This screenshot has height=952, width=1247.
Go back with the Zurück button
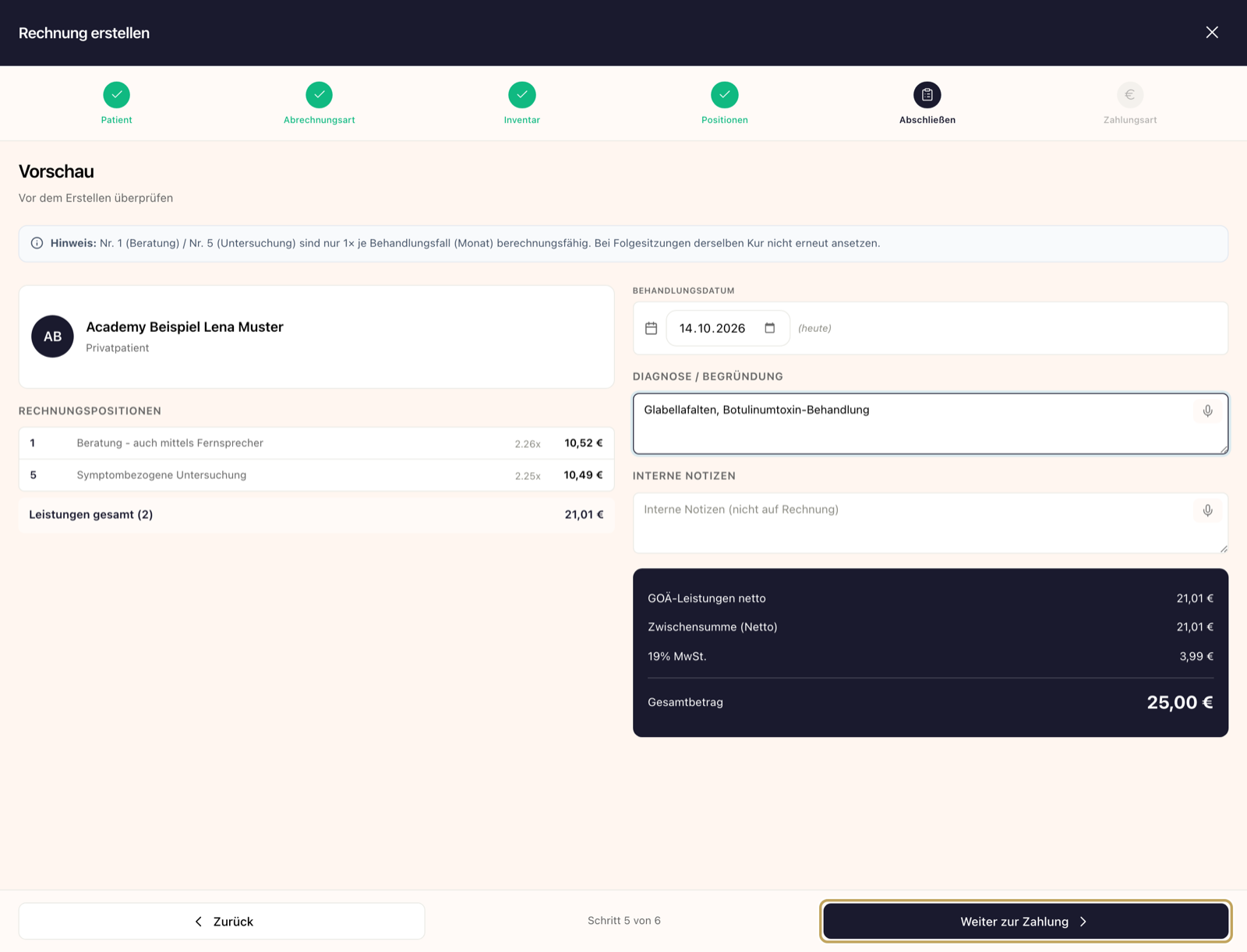point(222,922)
